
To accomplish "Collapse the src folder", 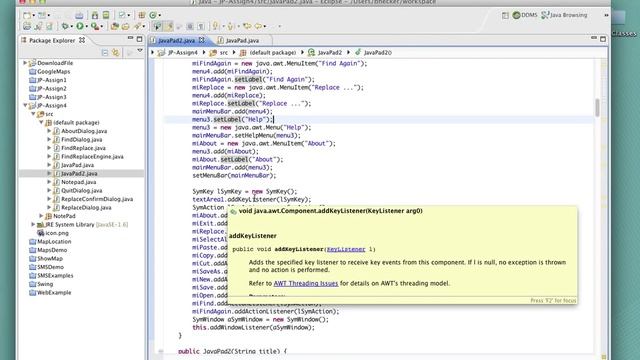I will coord(33,114).
